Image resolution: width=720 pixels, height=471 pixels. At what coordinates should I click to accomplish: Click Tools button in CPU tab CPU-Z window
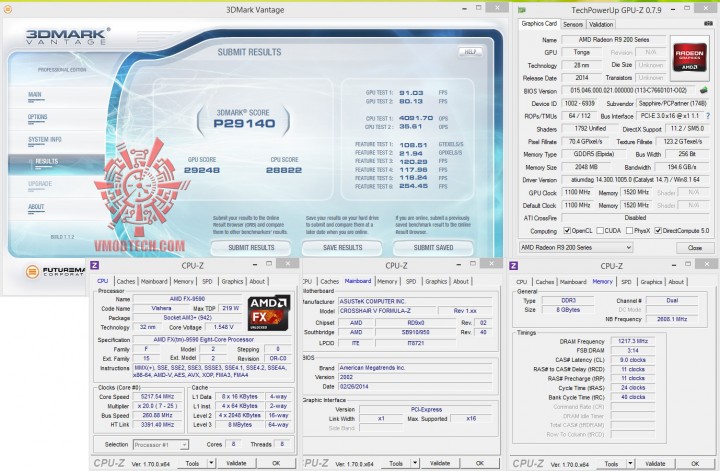click(192, 463)
